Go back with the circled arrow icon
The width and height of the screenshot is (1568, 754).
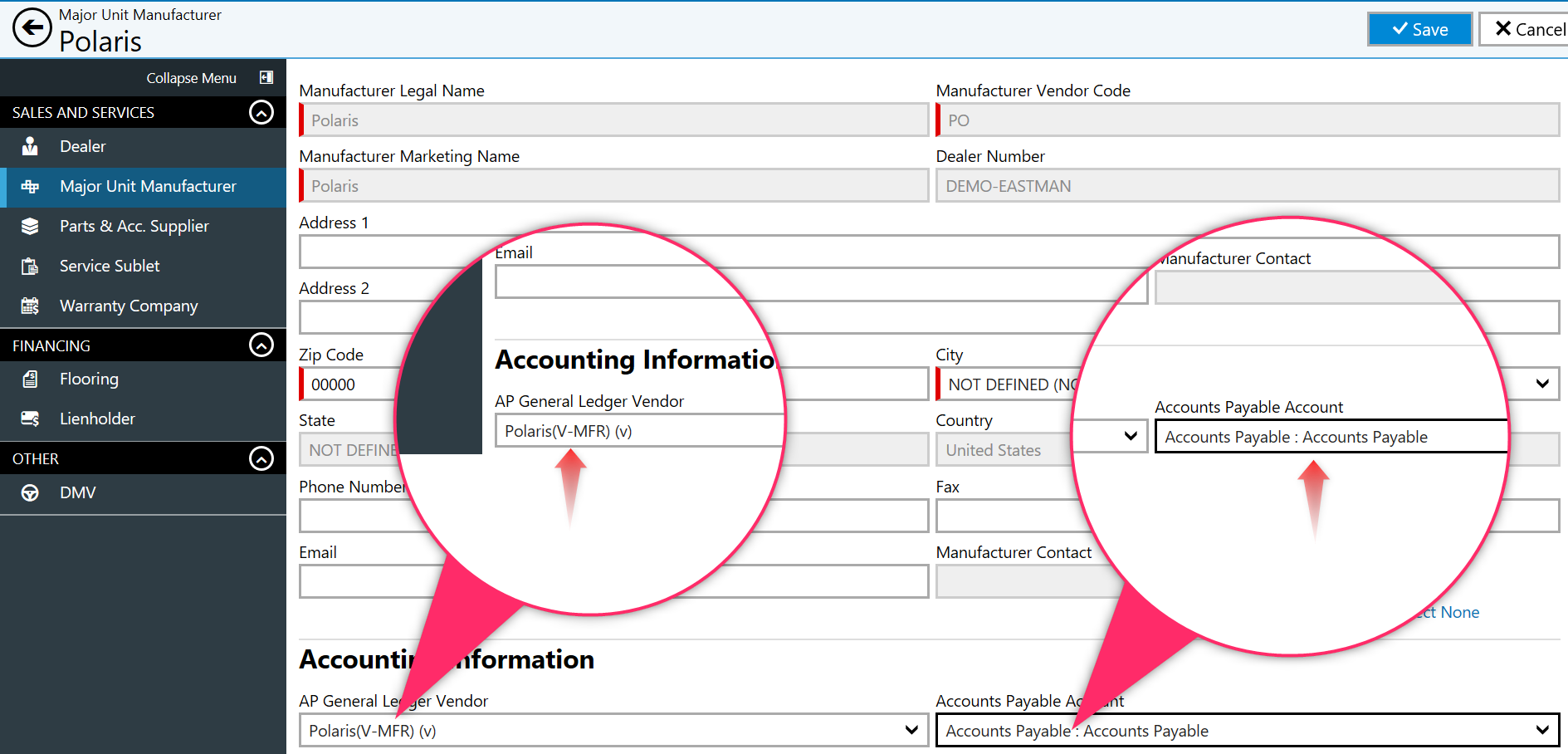32,28
